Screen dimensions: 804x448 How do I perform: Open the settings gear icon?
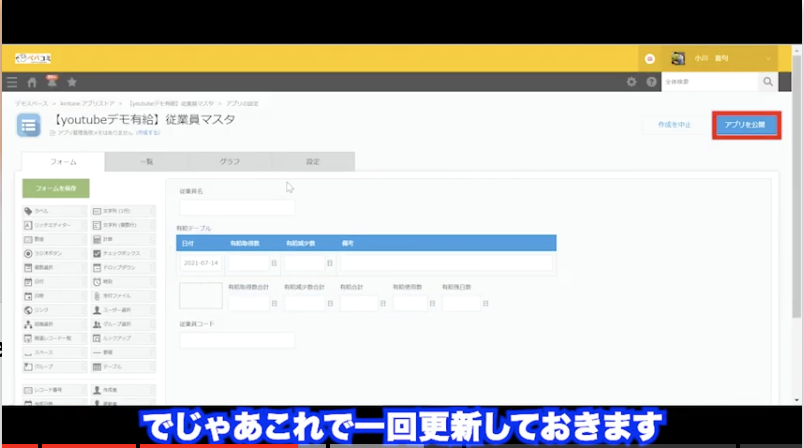[x=631, y=82]
